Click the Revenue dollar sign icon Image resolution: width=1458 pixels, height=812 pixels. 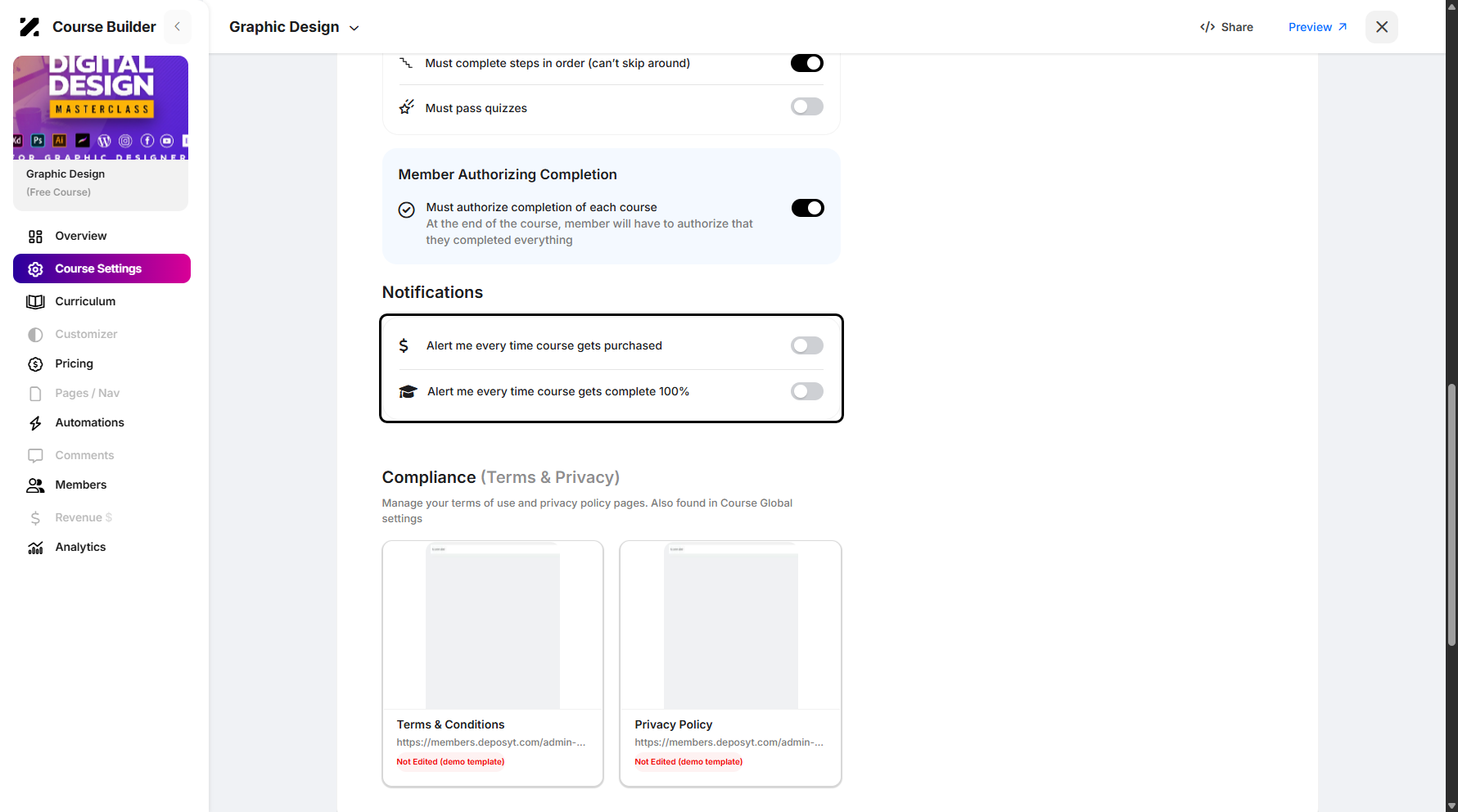(35, 518)
